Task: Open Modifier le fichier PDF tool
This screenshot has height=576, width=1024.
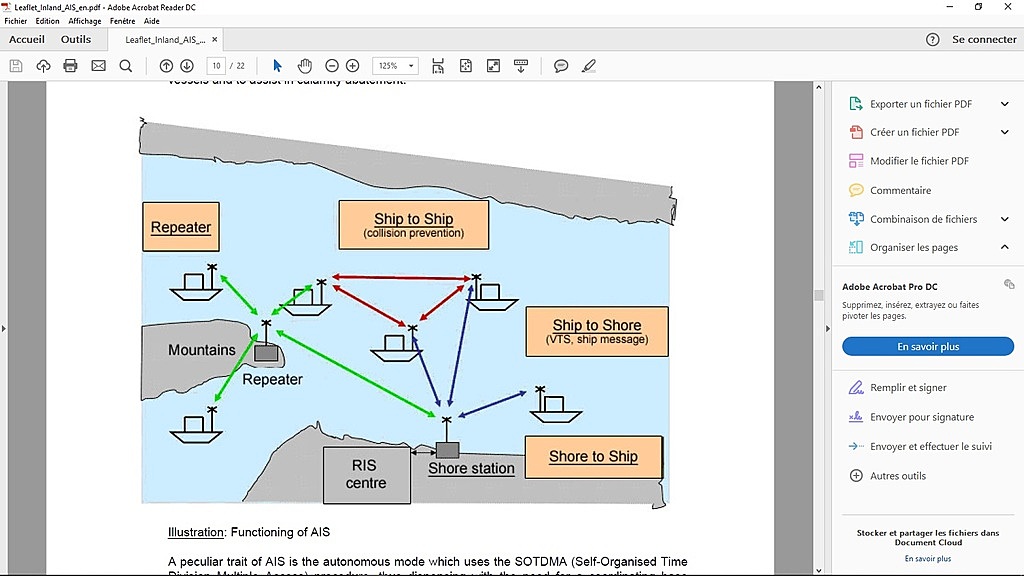Action: click(x=919, y=161)
